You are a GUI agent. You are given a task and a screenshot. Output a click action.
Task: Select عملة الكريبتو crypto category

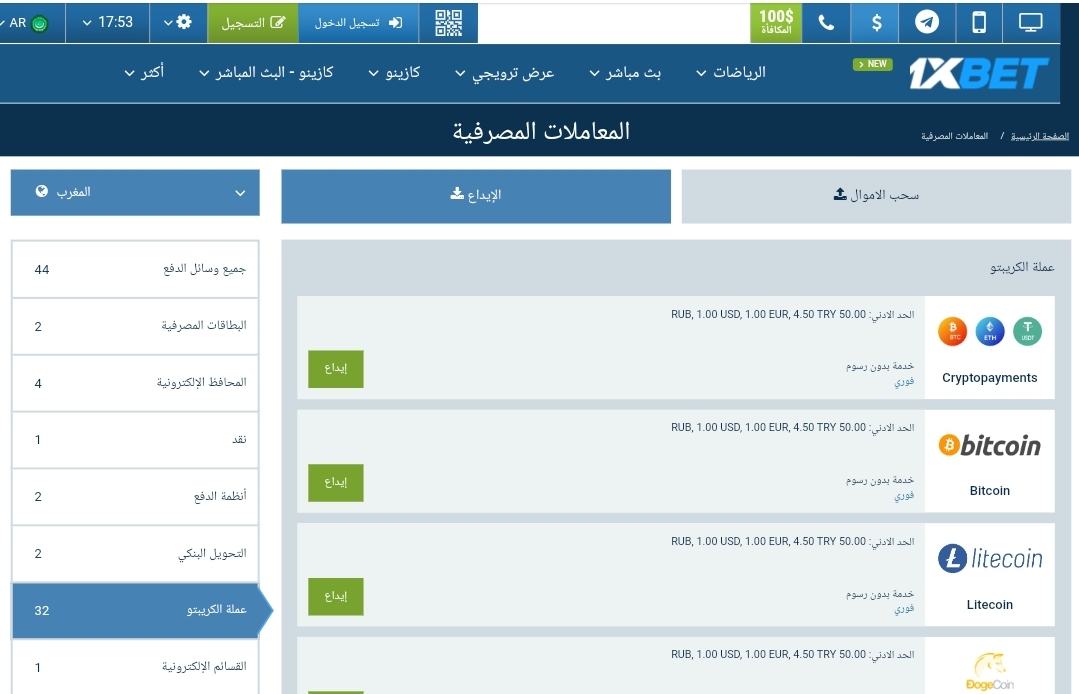coord(136,611)
